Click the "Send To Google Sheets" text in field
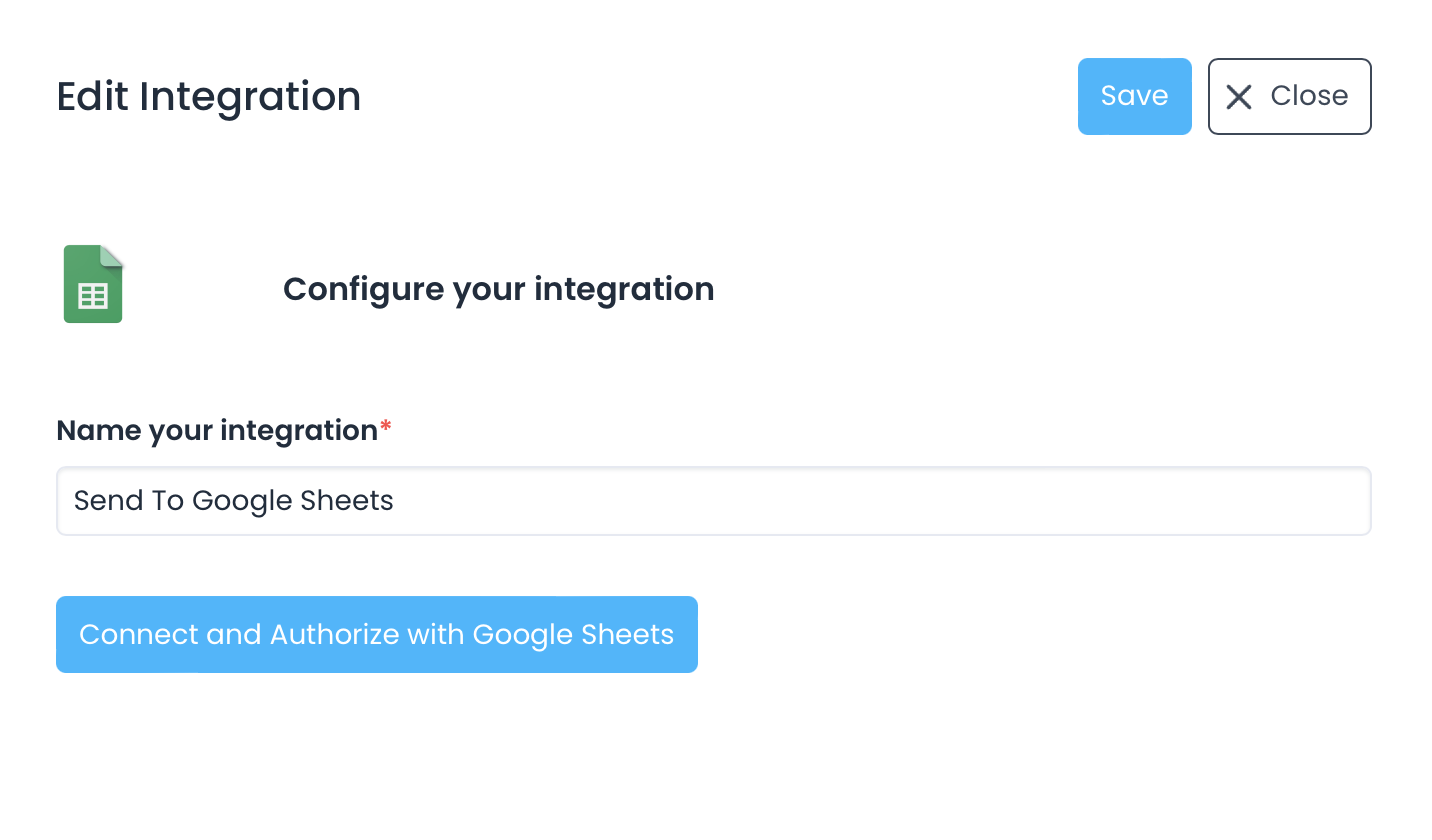Viewport: 1432px width, 840px height. pyautogui.click(x=234, y=501)
